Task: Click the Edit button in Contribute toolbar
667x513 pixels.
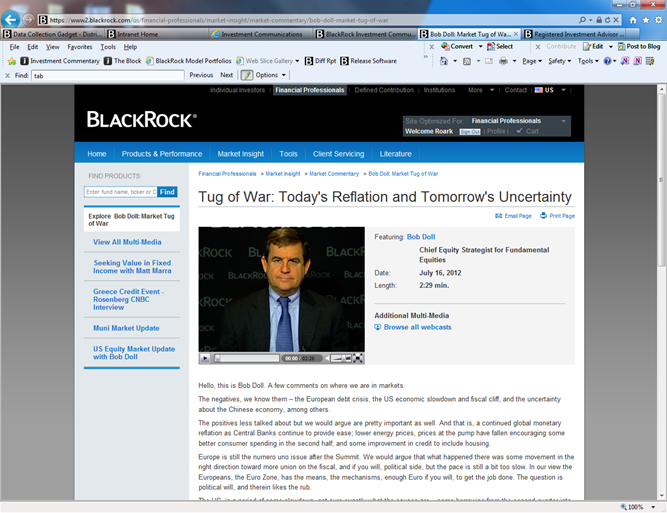Action: click(593, 46)
